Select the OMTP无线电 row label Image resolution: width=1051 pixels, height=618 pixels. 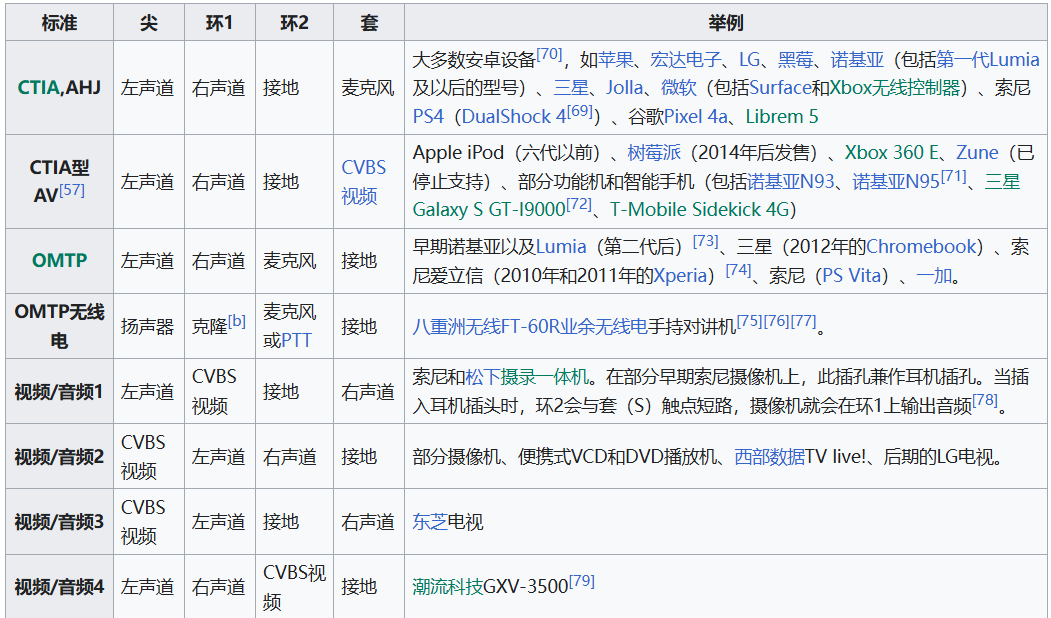pos(59,326)
